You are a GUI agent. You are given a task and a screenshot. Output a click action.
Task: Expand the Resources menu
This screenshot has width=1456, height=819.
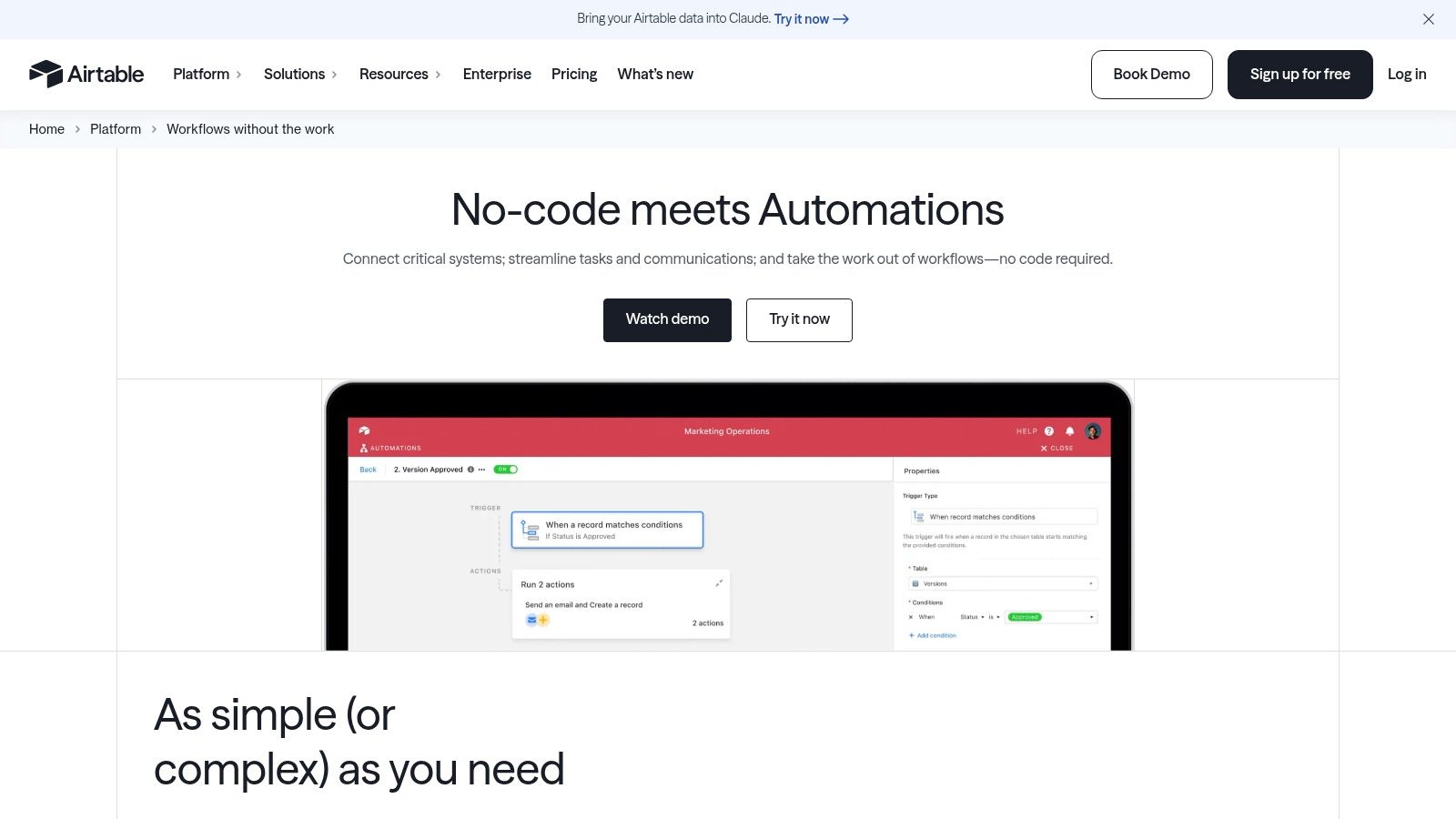[400, 75]
